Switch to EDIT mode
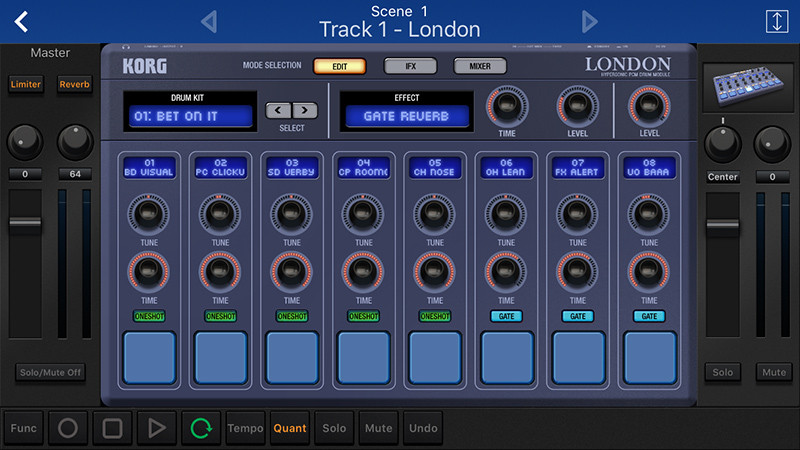The width and height of the screenshot is (800, 450). click(340, 66)
